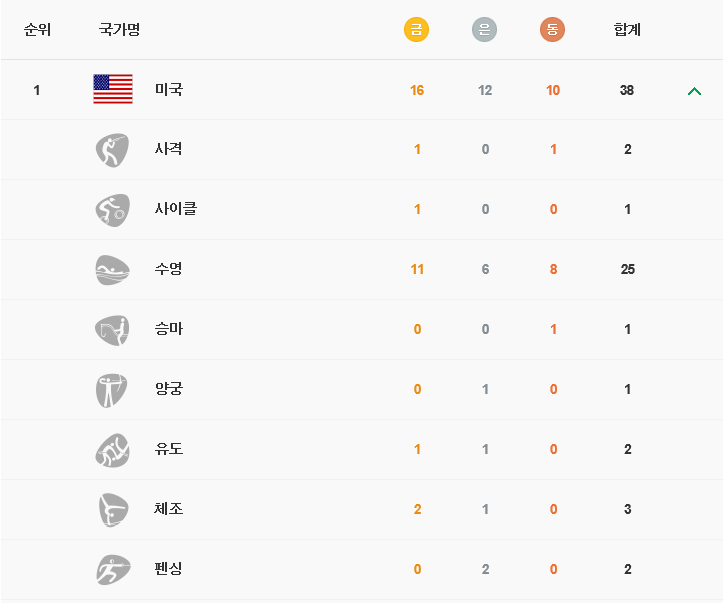Click the gymnastics (체조) sport icon

point(113,510)
